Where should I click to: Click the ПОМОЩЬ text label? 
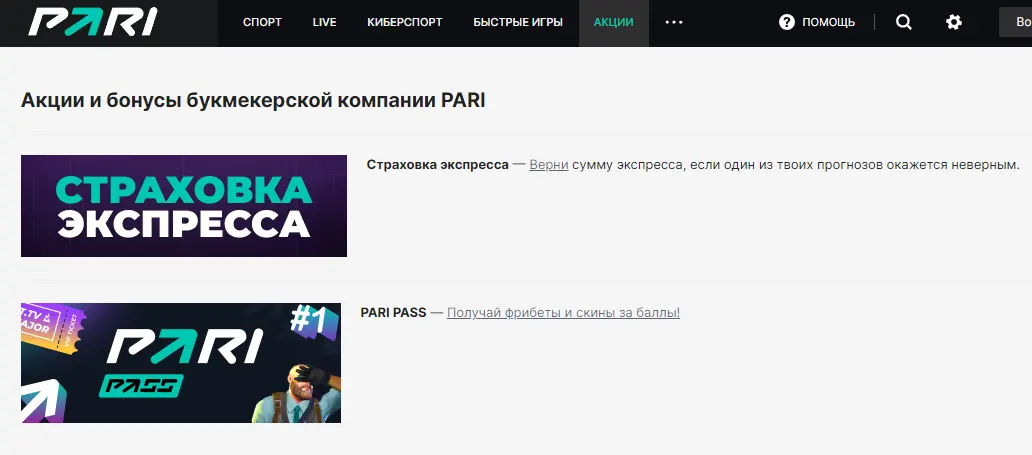coord(829,22)
